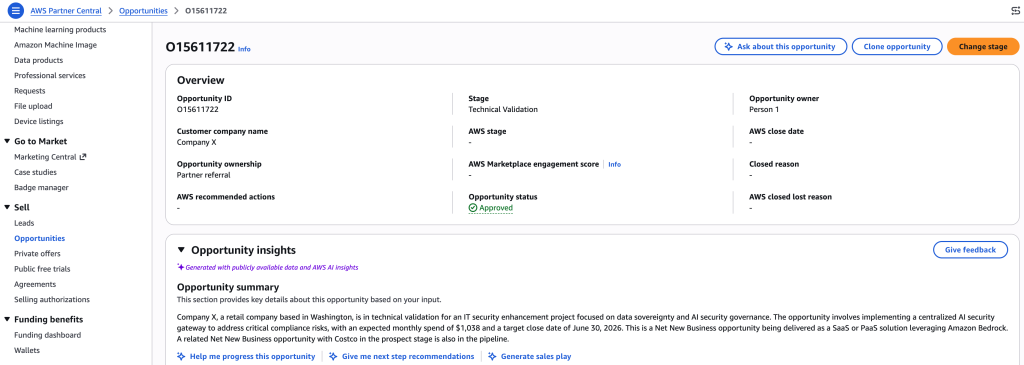Click the AWS recommended actions label
Viewport: 1024px width, 365px height.
(226, 197)
